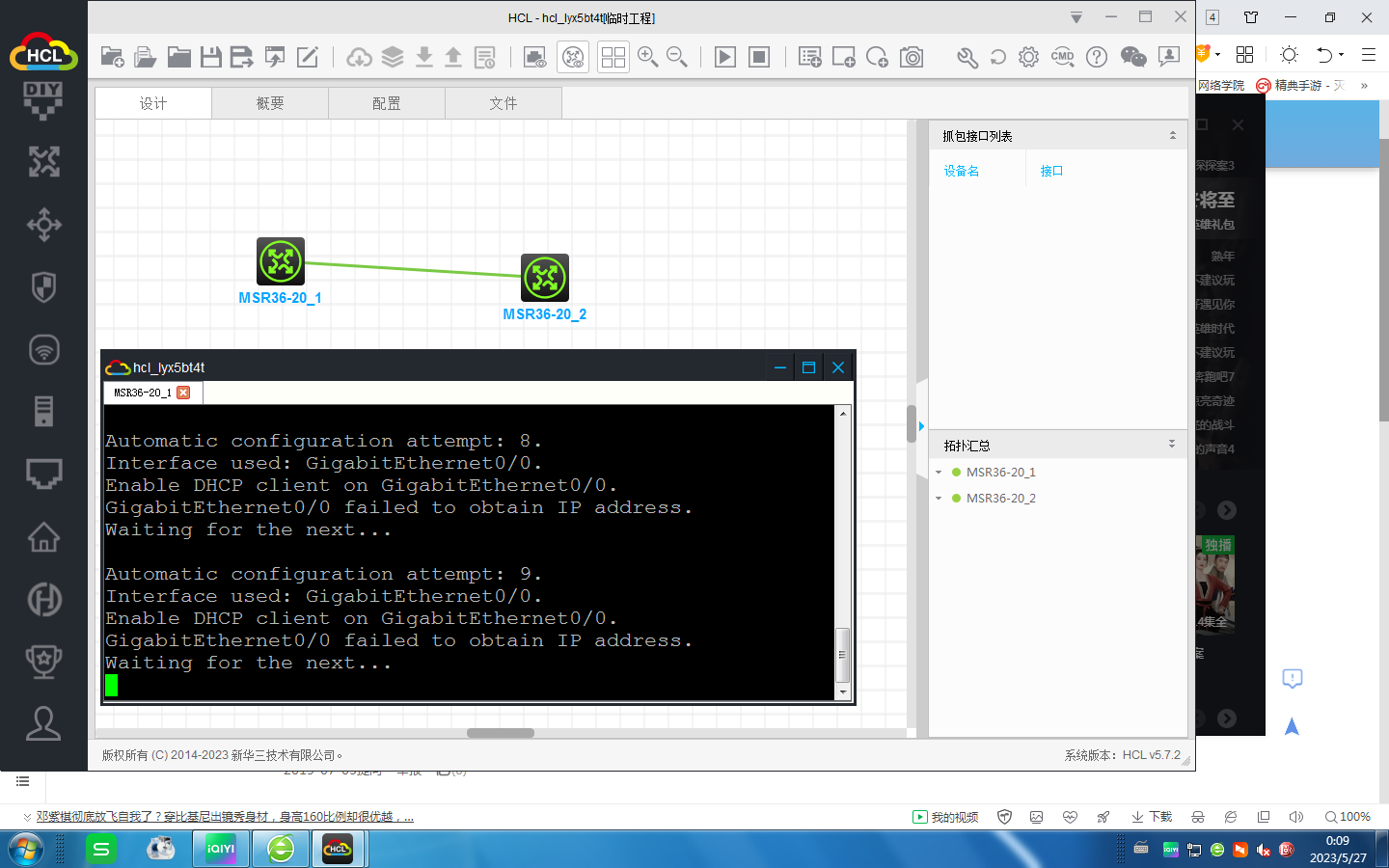Image resolution: width=1389 pixels, height=868 pixels.
Task: Select the switch device category in sidebar
Action: [x=43, y=225]
